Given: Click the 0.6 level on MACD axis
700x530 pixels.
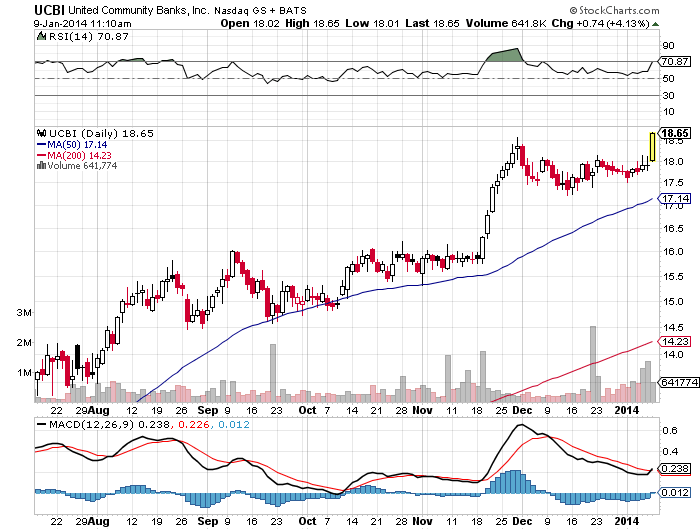Looking at the screenshot, I should click(x=671, y=431).
